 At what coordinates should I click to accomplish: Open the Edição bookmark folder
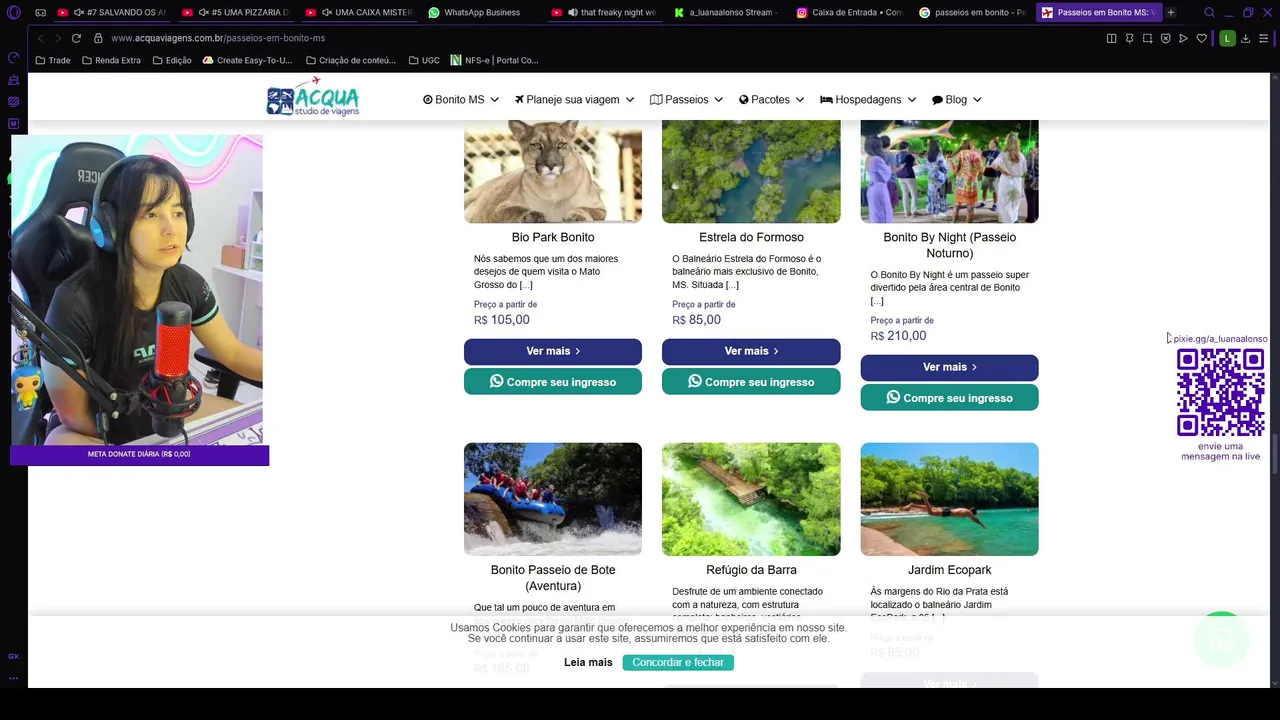(172, 60)
